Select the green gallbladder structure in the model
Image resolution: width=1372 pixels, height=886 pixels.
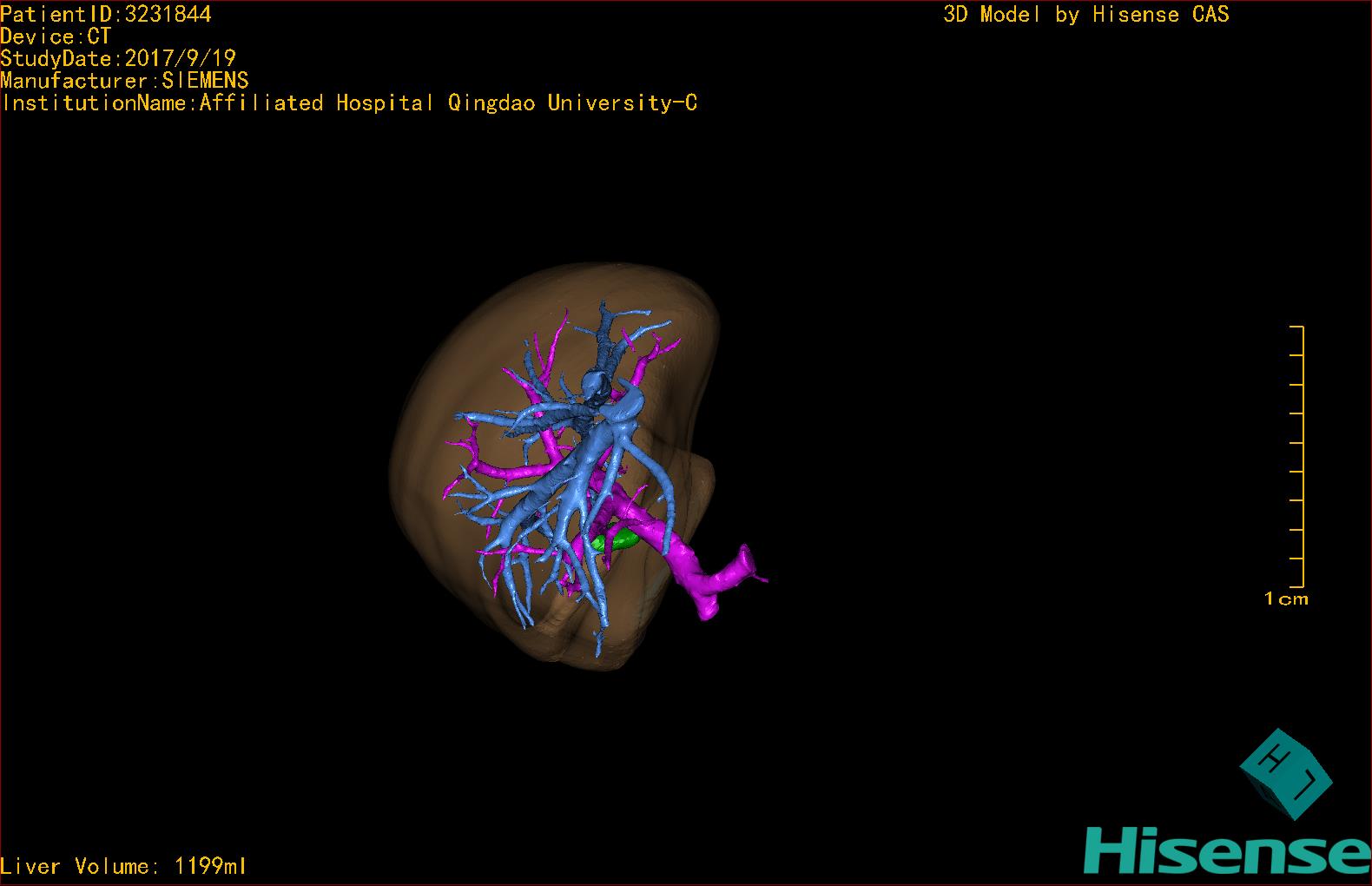pyautogui.click(x=616, y=540)
